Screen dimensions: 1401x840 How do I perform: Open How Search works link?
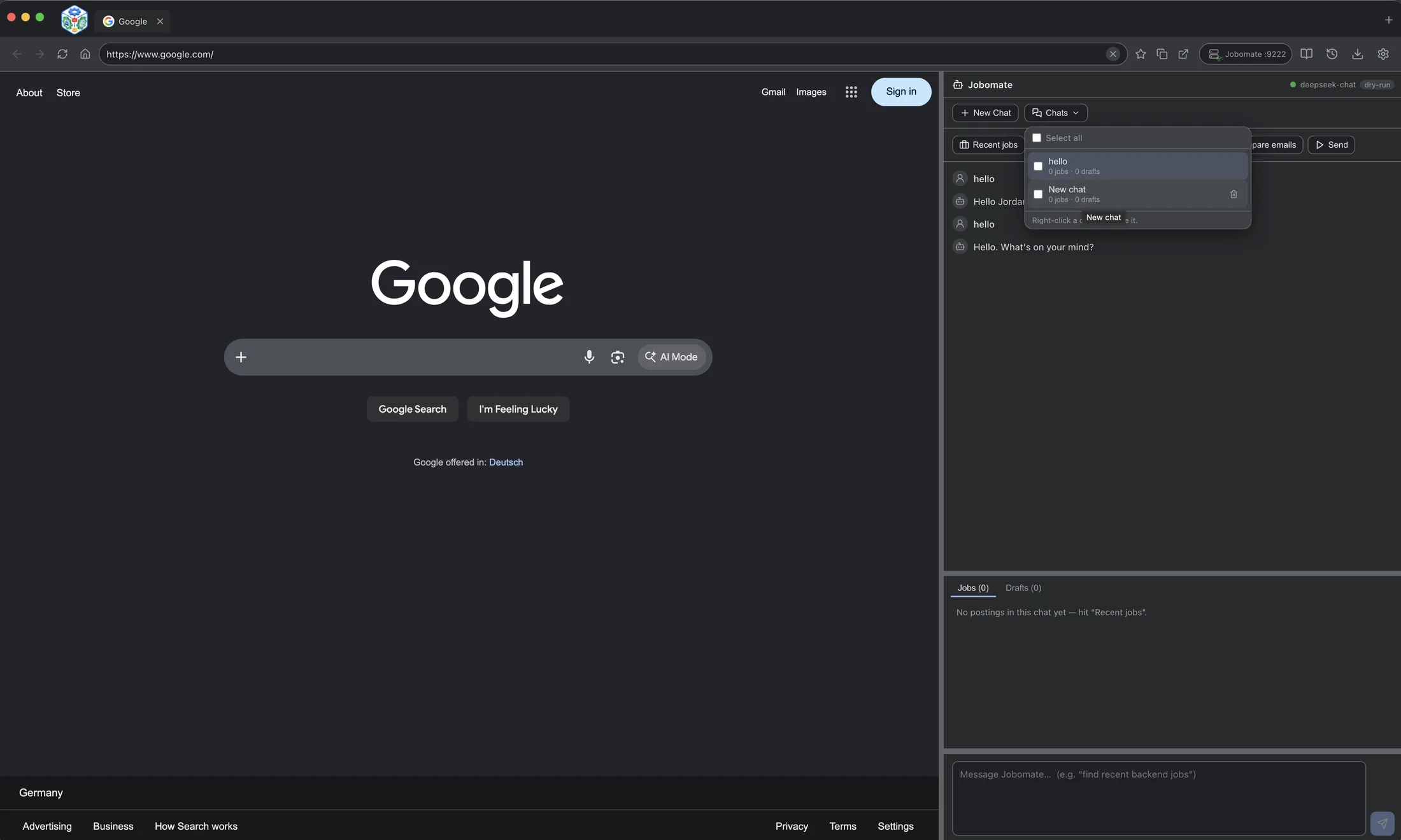tap(196, 826)
